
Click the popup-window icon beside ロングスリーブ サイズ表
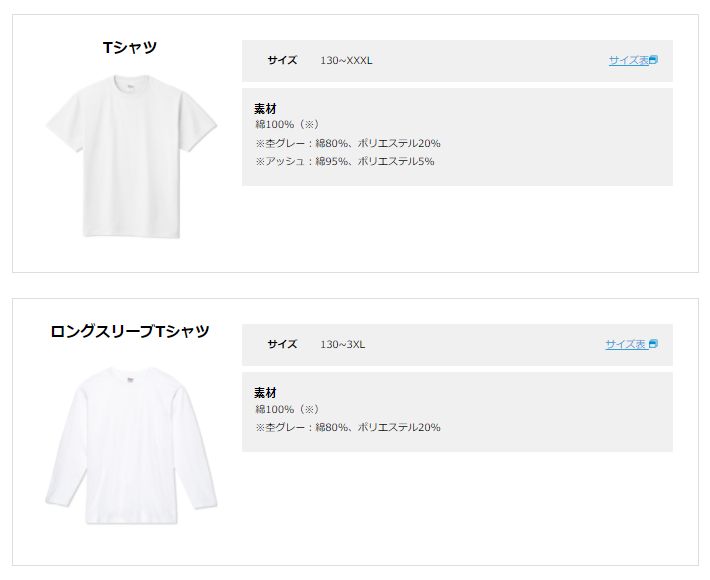(x=653, y=344)
